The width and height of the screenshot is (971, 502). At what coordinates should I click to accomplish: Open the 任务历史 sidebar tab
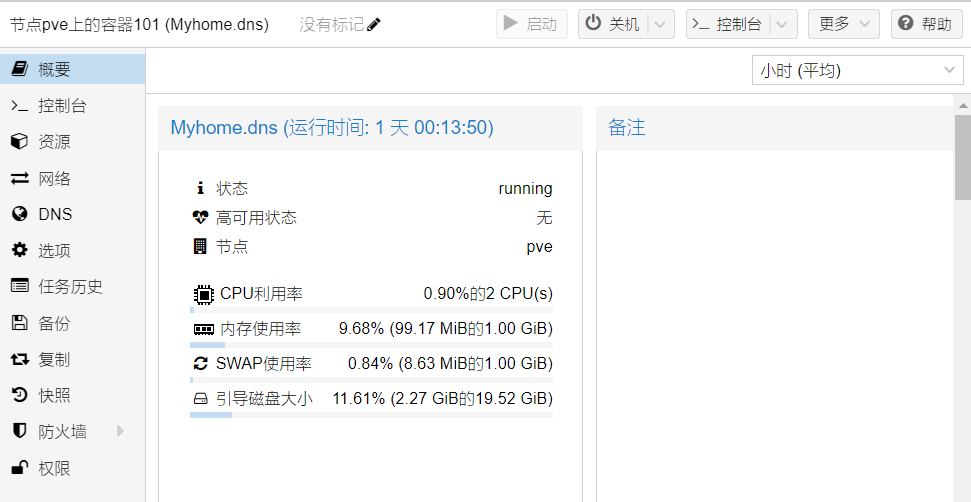(x=72, y=287)
